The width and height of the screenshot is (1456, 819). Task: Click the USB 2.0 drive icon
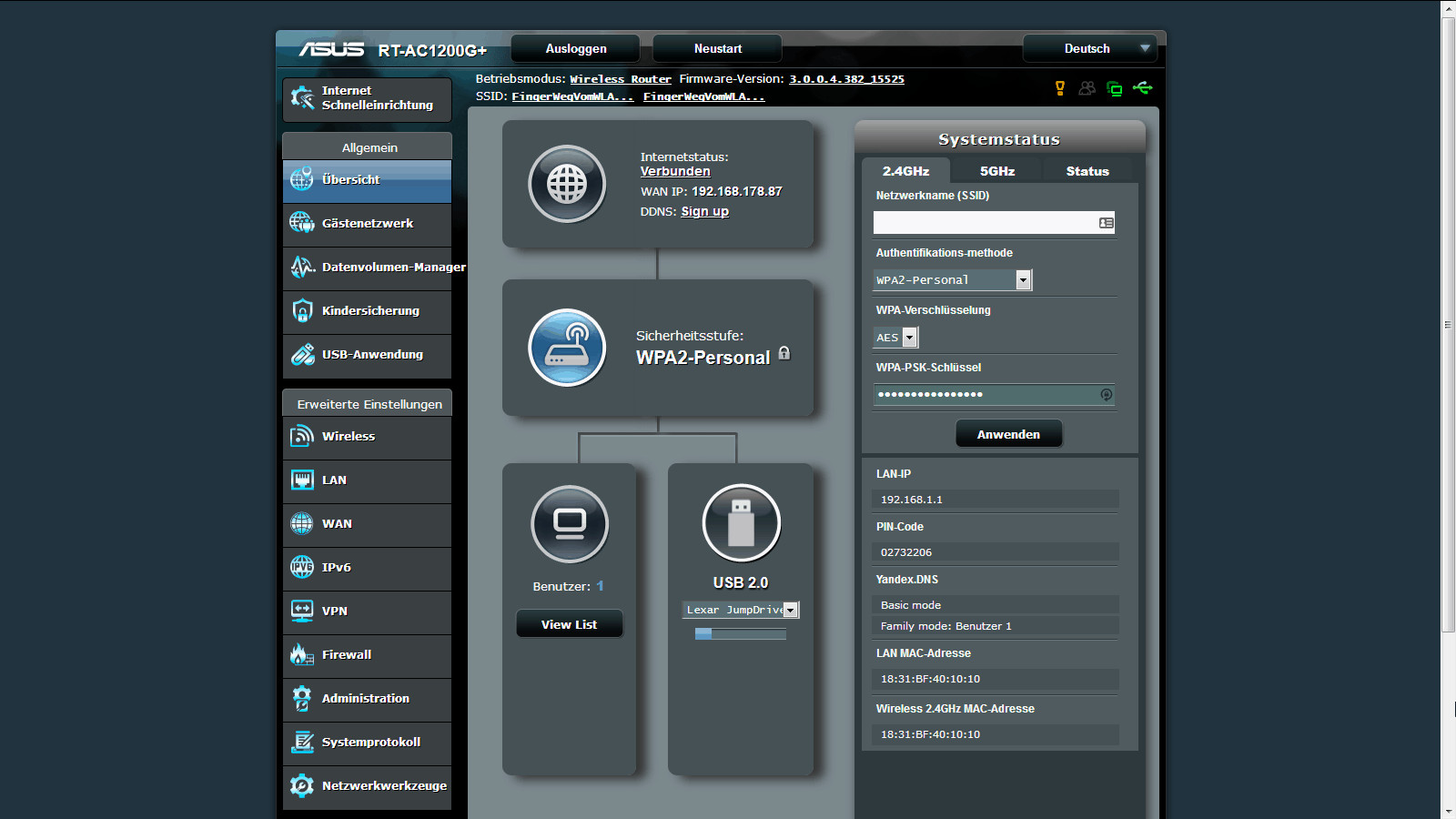click(x=742, y=523)
